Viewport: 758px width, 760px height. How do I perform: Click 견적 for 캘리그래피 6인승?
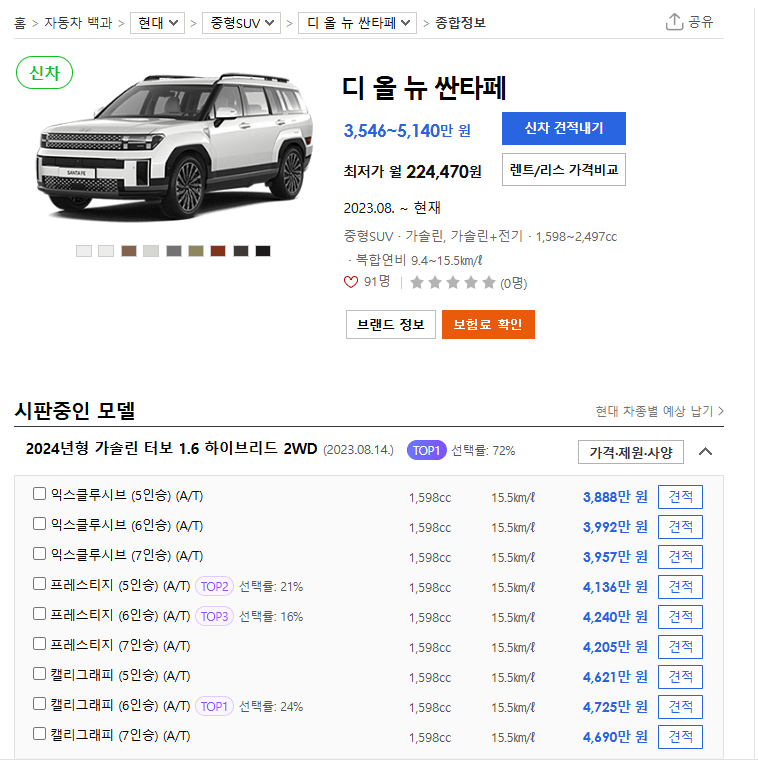(680, 707)
